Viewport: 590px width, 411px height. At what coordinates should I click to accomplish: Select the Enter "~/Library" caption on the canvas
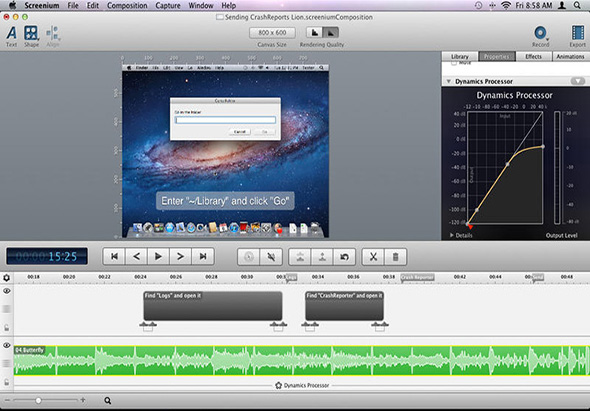[x=225, y=201]
